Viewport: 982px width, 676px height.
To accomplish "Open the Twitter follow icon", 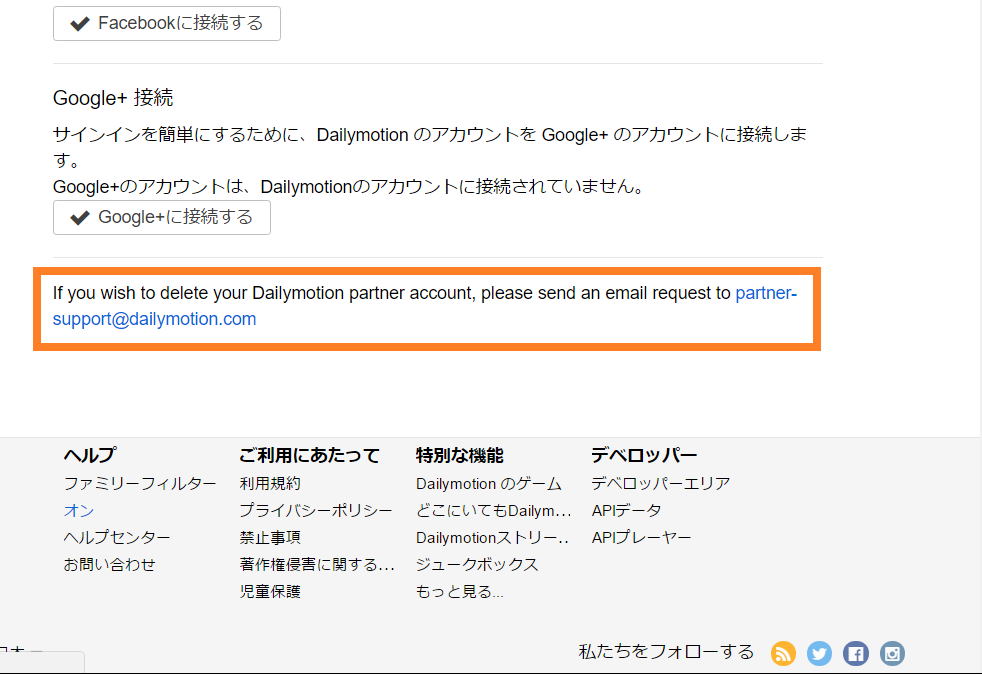I will tap(819, 653).
